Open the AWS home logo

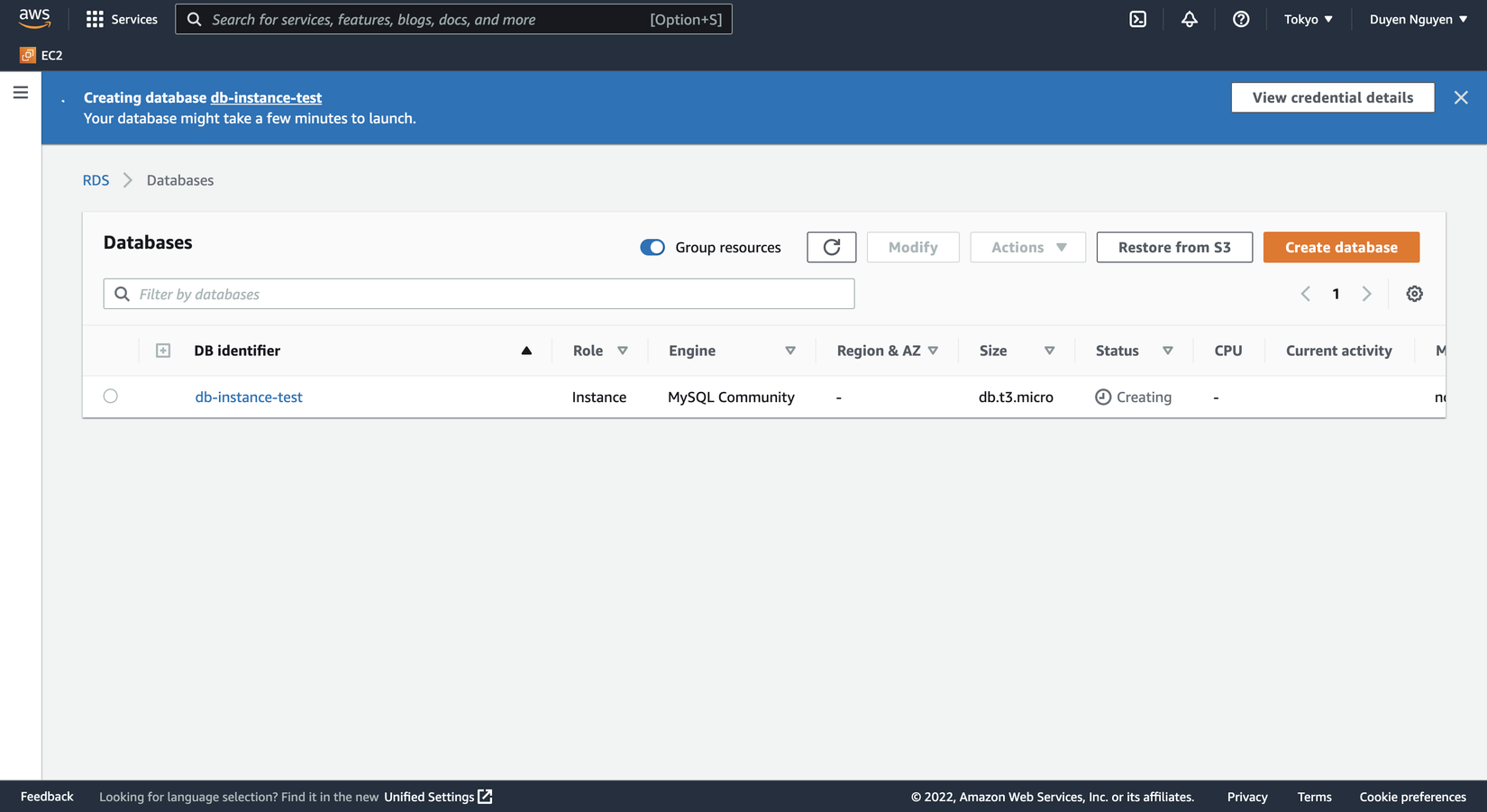(34, 18)
